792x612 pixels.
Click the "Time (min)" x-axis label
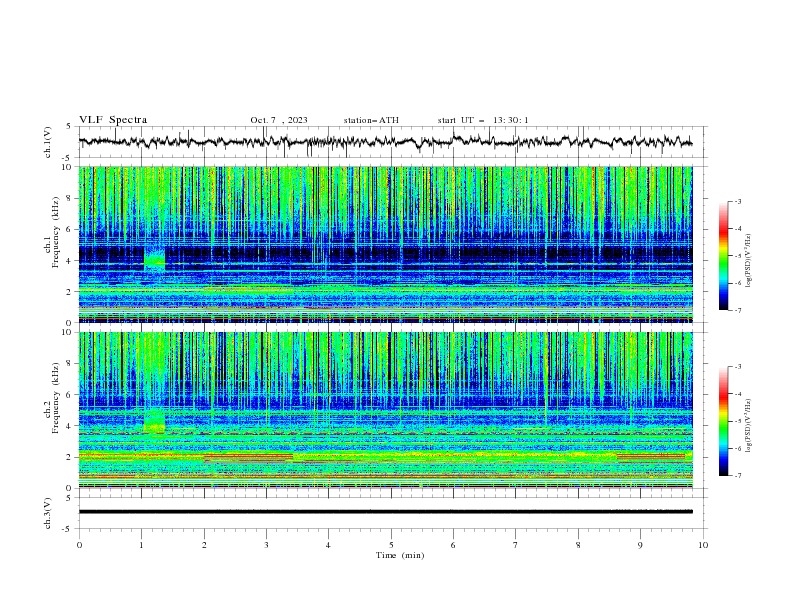click(x=400, y=555)
